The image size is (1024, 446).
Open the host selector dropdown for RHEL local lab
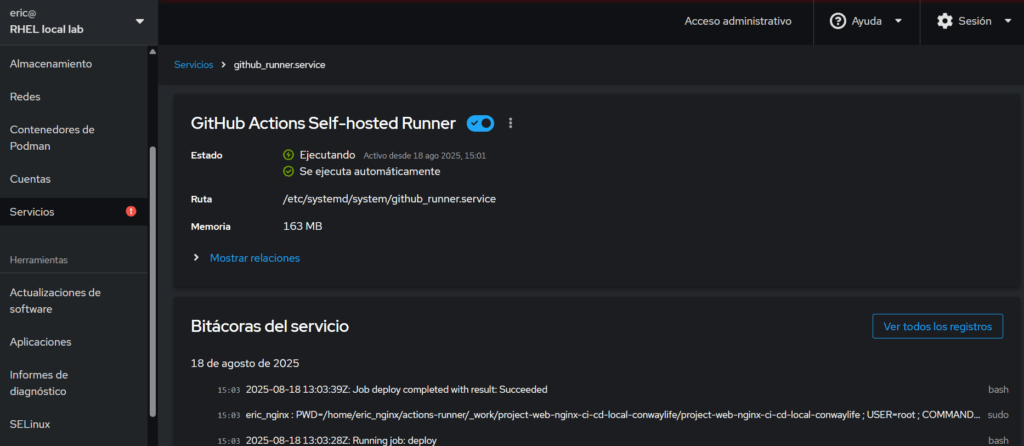coord(139,22)
